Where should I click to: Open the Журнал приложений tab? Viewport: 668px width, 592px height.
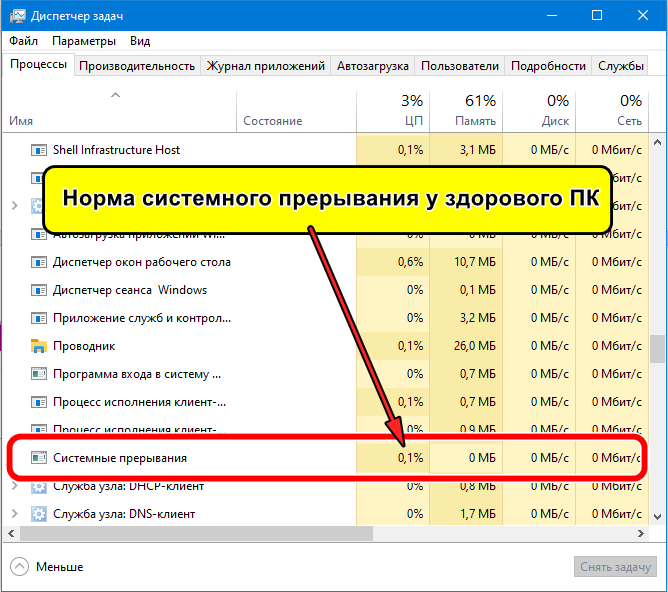click(265, 66)
